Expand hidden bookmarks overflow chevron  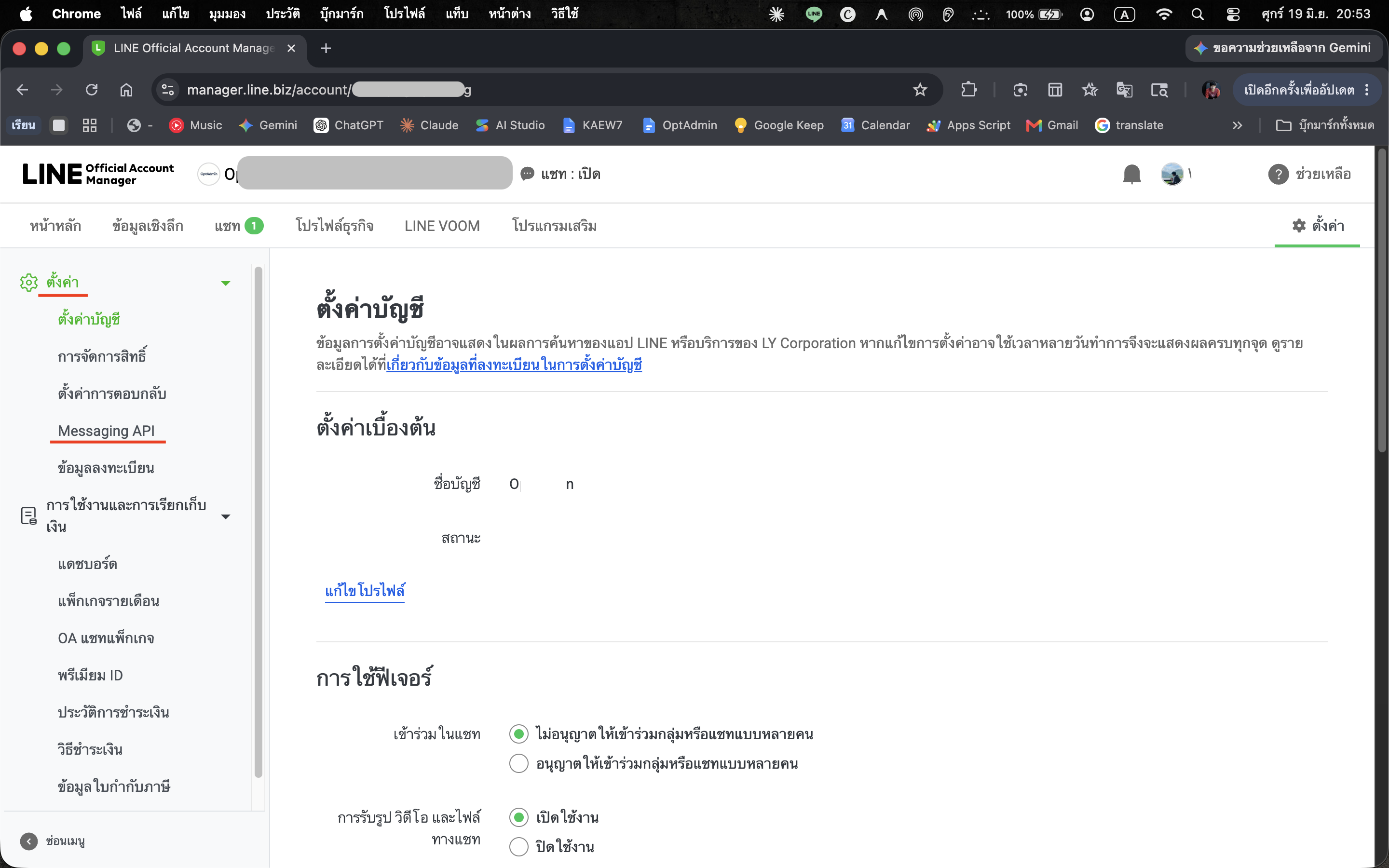pyautogui.click(x=1237, y=125)
